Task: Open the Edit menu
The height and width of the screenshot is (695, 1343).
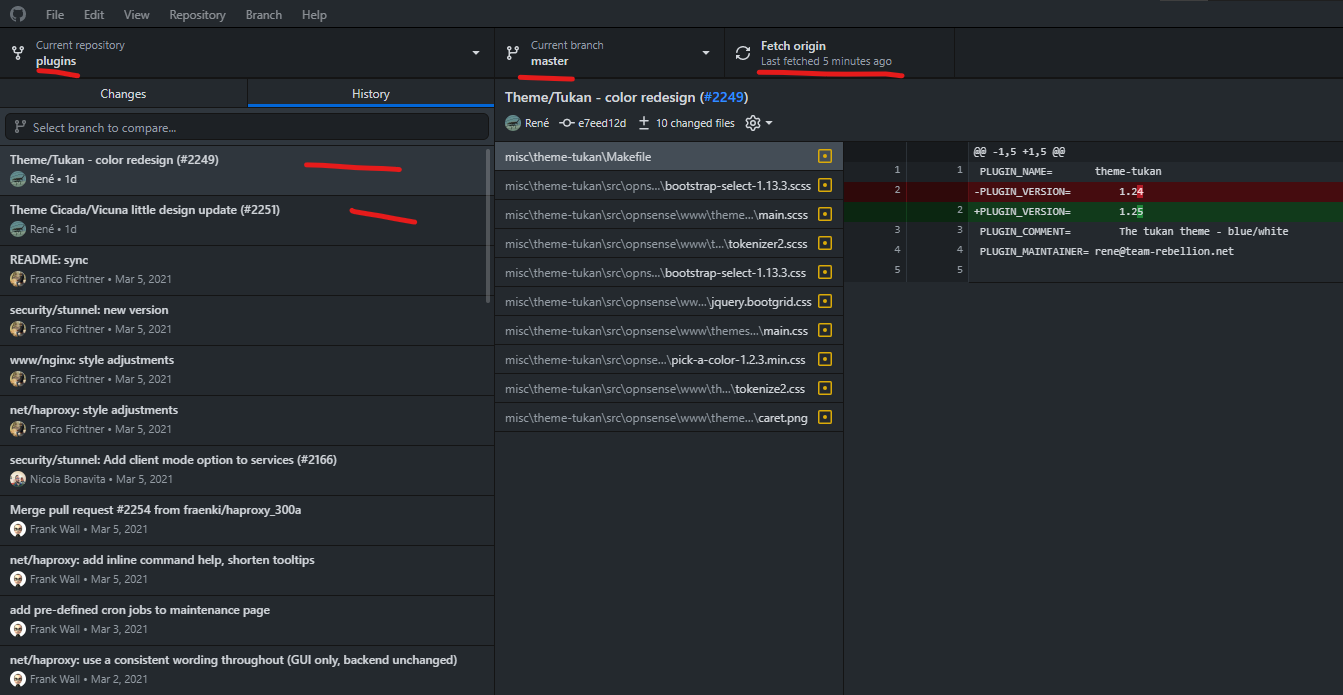Action: click(x=94, y=15)
